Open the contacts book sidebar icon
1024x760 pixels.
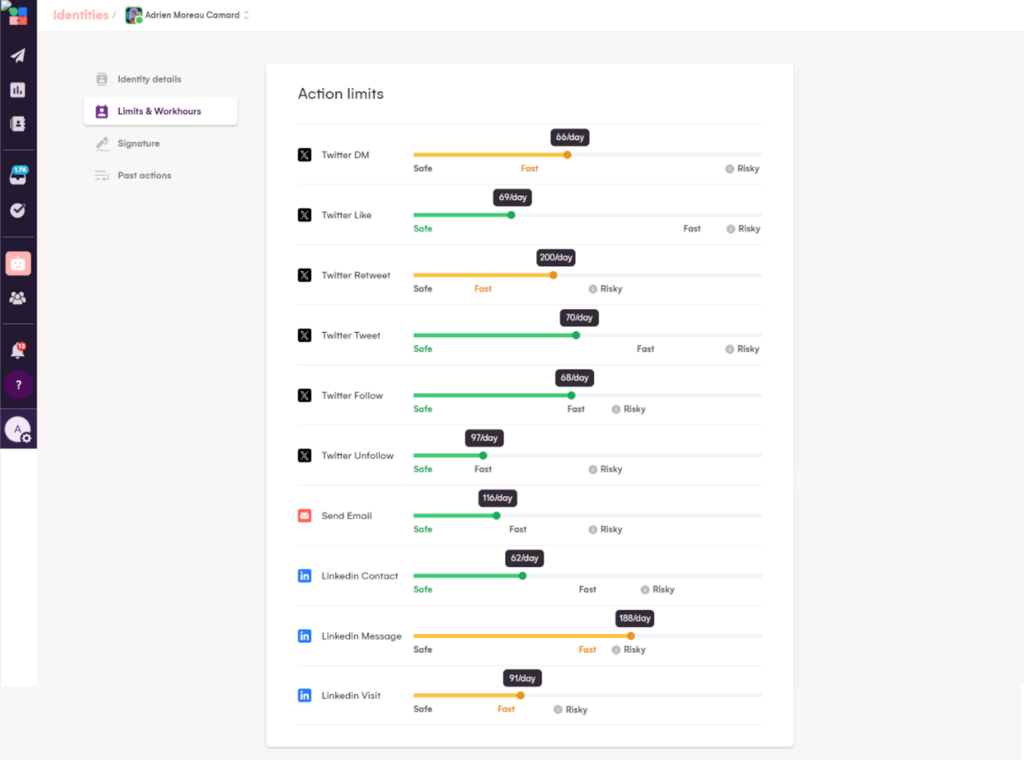click(x=18, y=124)
